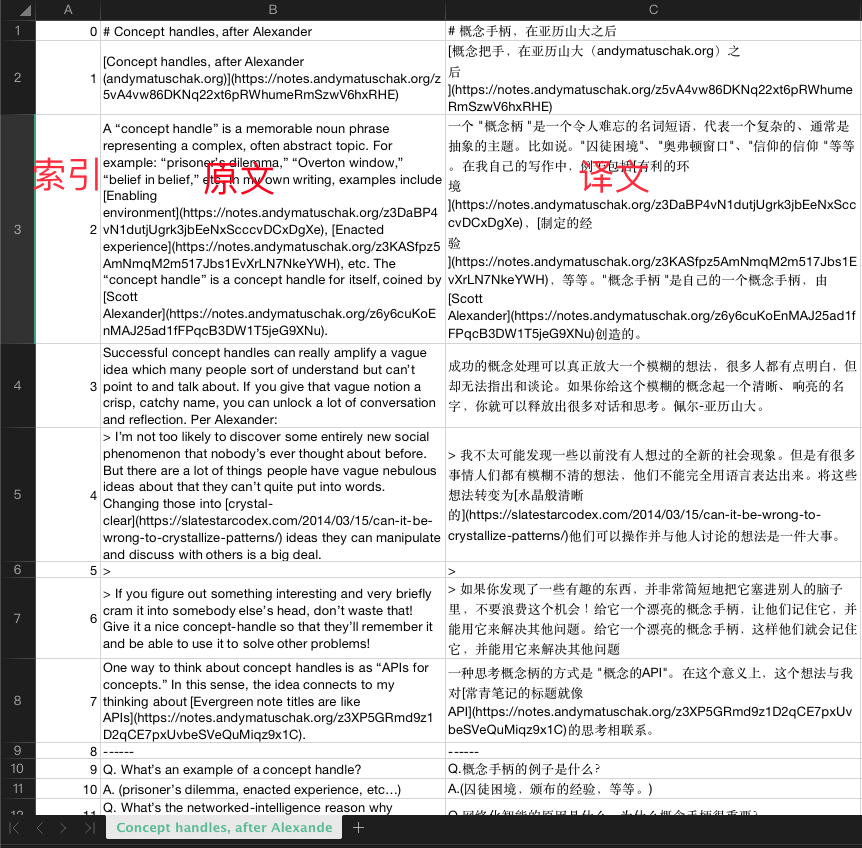This screenshot has width=862, height=848.
Task: Select row 1 header
Action: click(x=17, y=31)
